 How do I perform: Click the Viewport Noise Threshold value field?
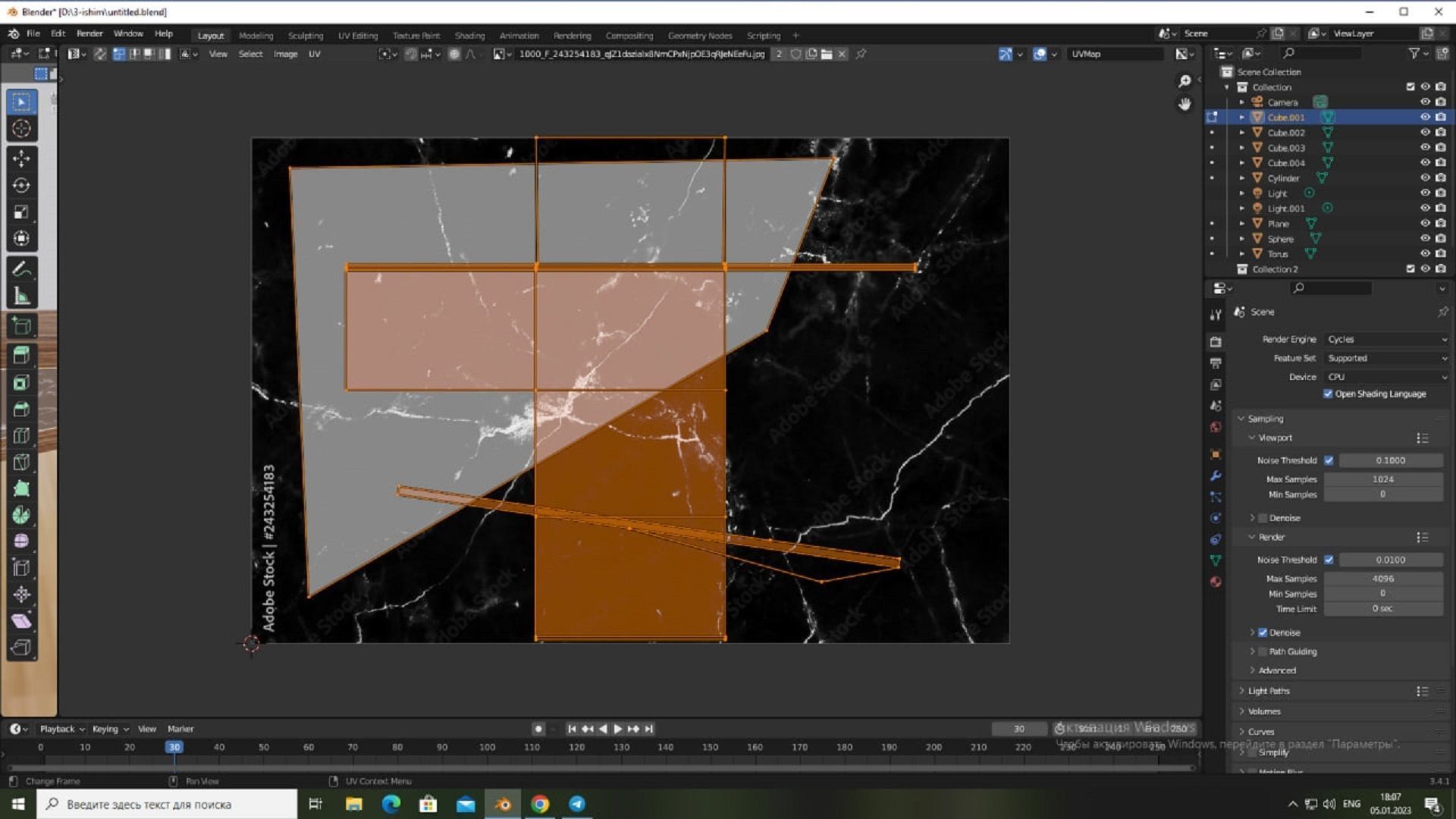[1390, 460]
